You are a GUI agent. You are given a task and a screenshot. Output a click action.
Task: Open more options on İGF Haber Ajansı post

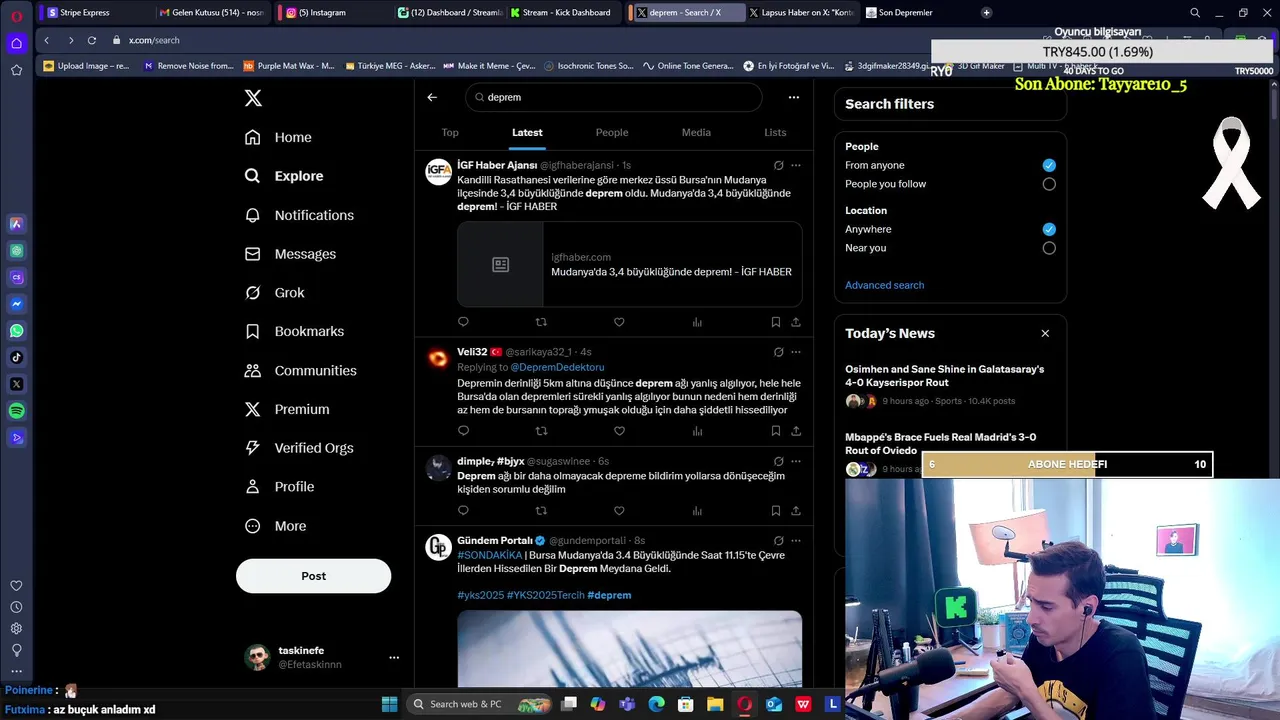pos(796,165)
